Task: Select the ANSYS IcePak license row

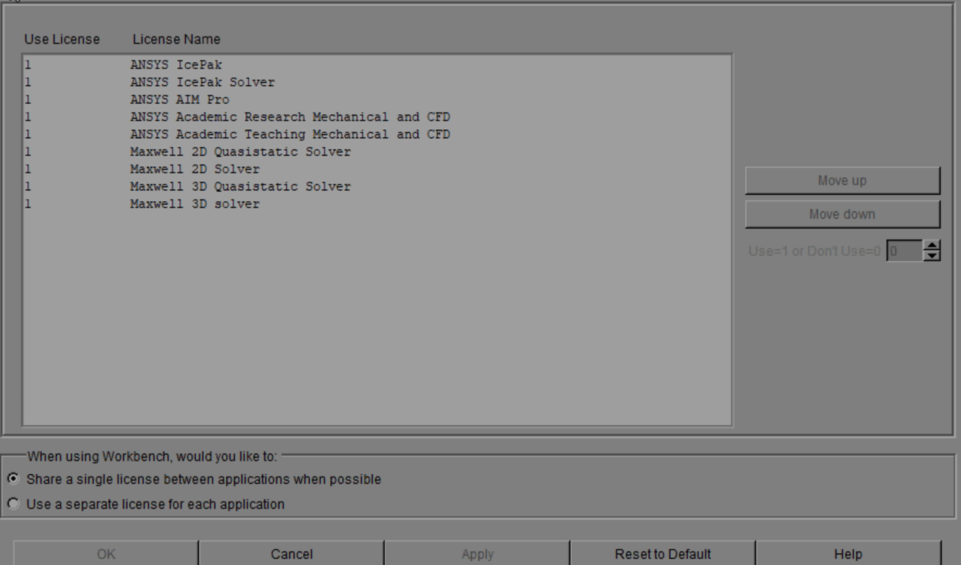Action: click(377, 64)
